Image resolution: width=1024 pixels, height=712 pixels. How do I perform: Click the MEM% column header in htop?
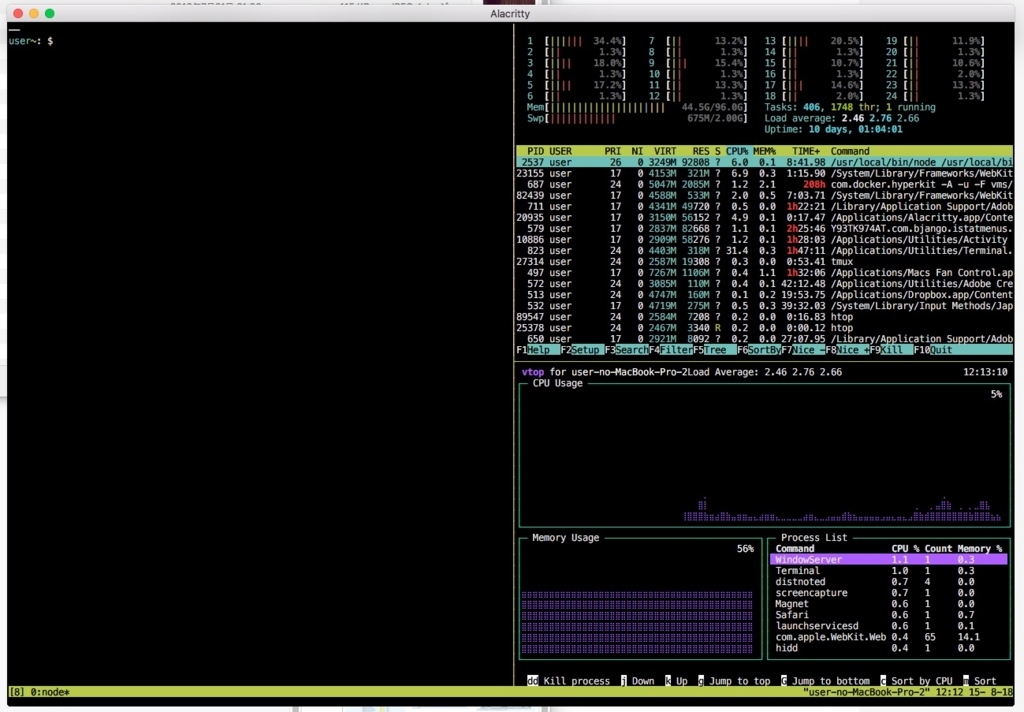(764, 151)
